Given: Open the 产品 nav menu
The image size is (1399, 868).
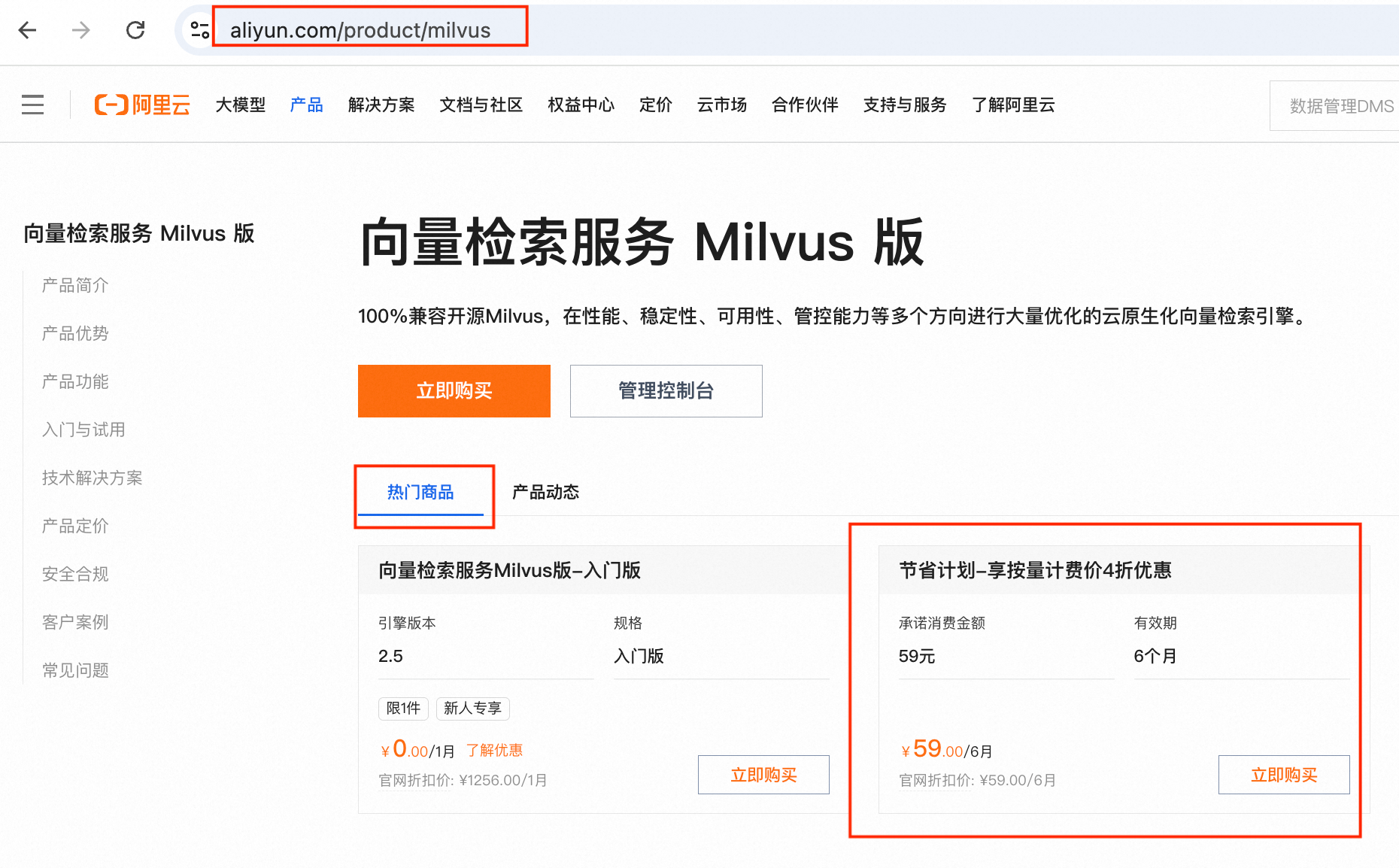Looking at the screenshot, I should [x=307, y=105].
